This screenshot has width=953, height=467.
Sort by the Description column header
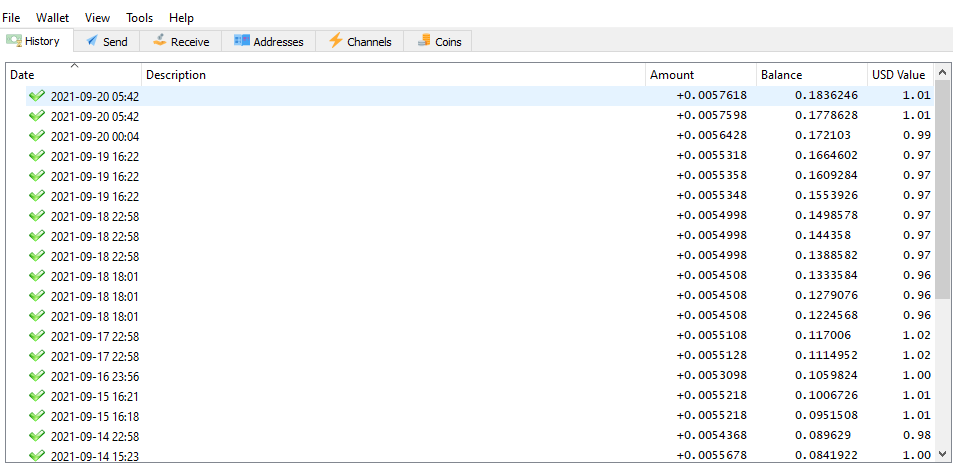[x=393, y=75]
